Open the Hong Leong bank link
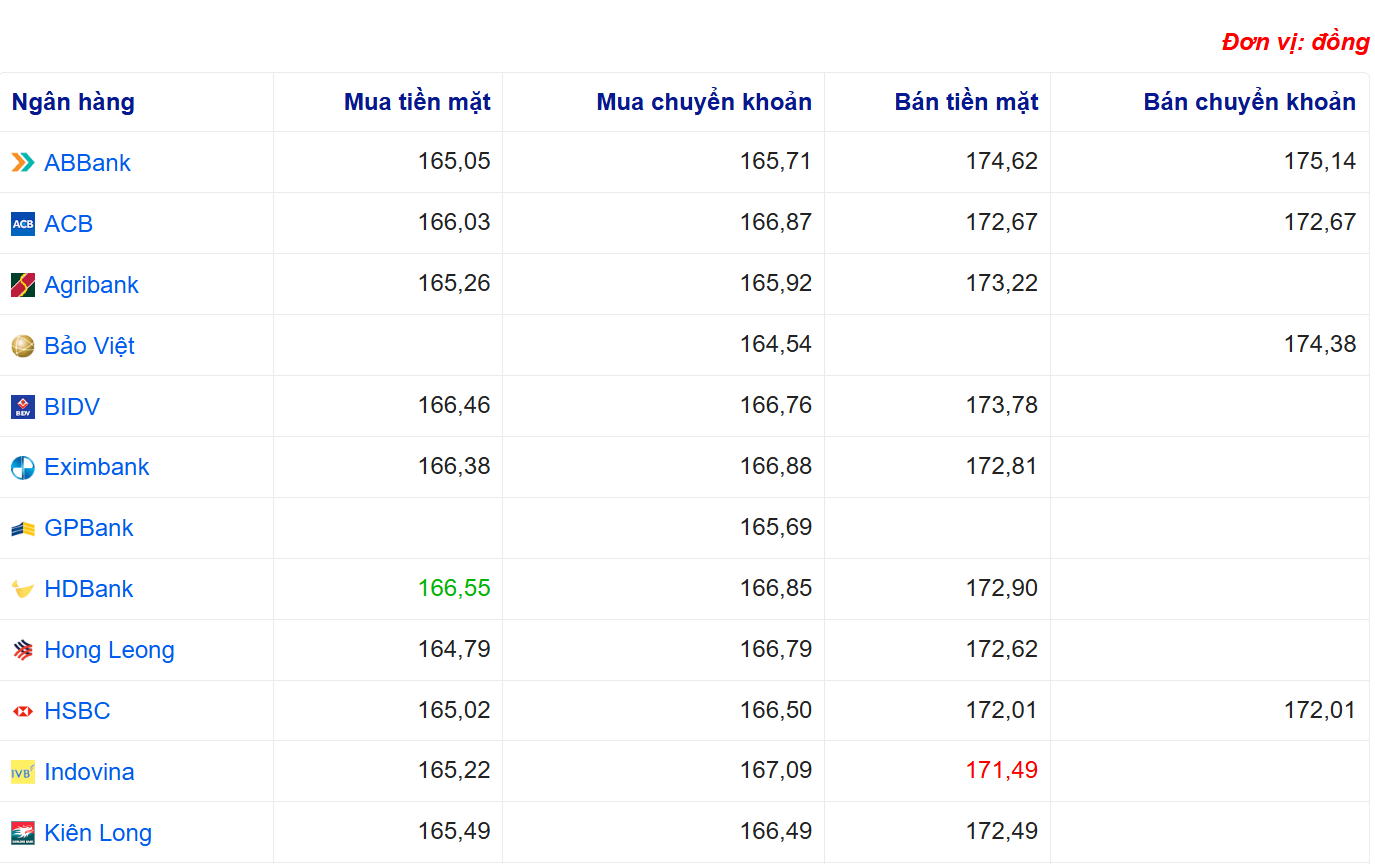This screenshot has height=864, width=1375. click(x=109, y=650)
